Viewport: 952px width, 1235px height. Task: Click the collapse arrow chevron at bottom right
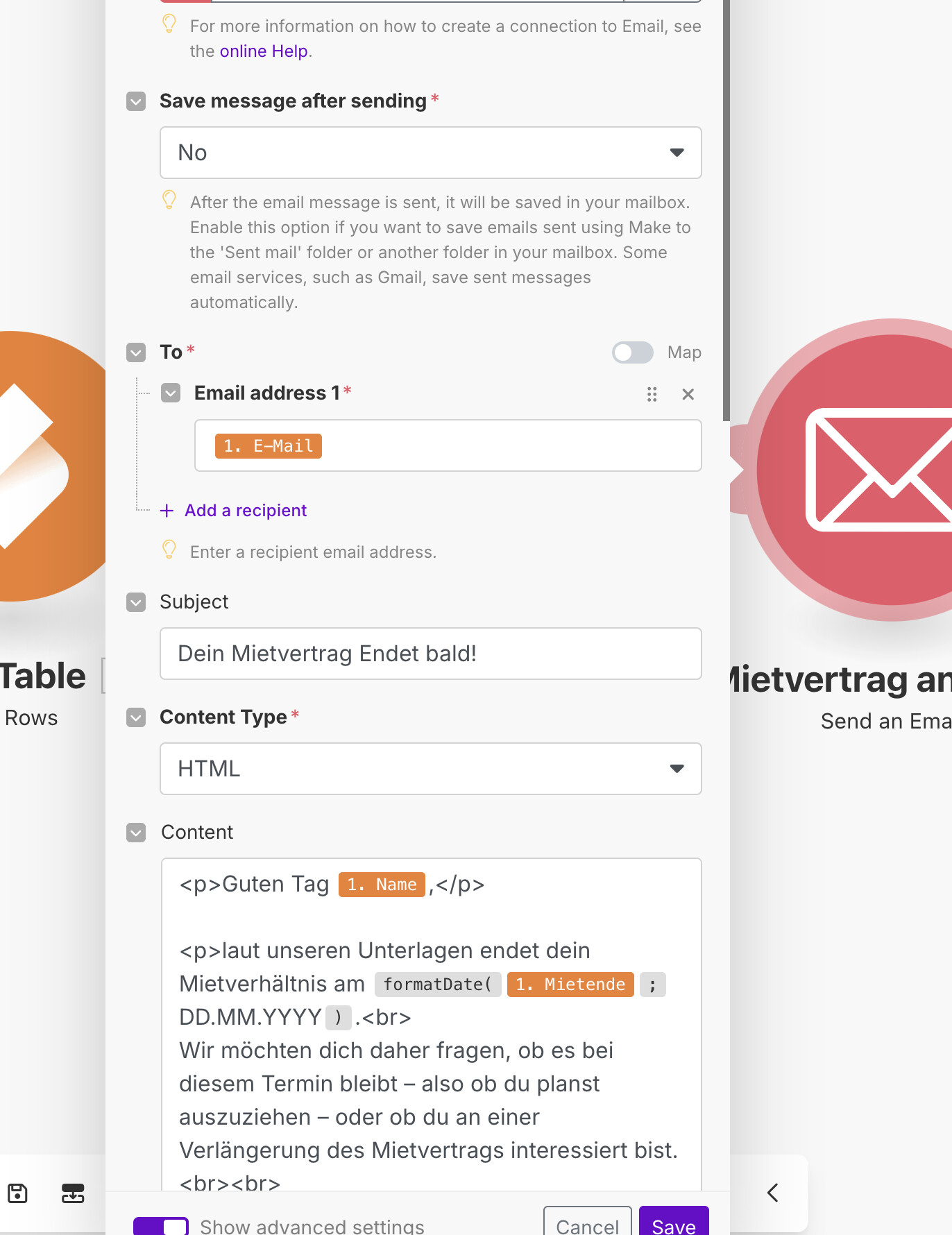coord(772,1193)
